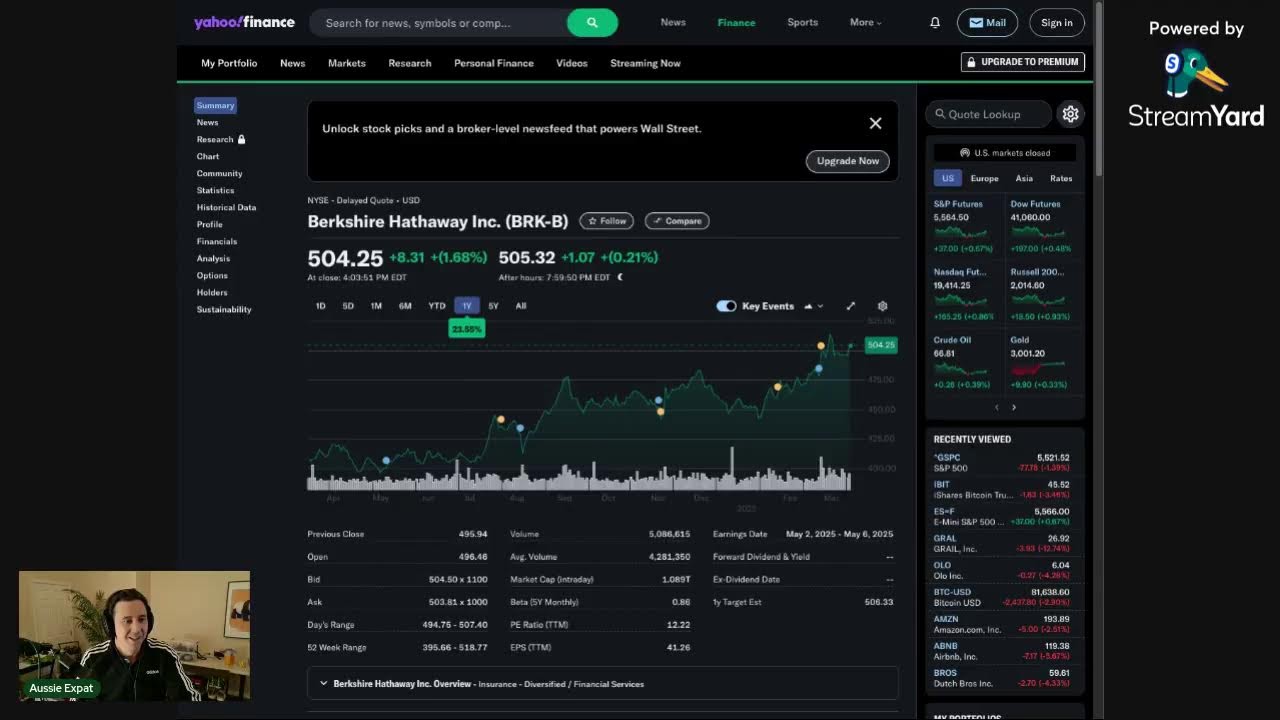Select the 5D chart range
This screenshot has width=1280, height=720.
tap(348, 306)
